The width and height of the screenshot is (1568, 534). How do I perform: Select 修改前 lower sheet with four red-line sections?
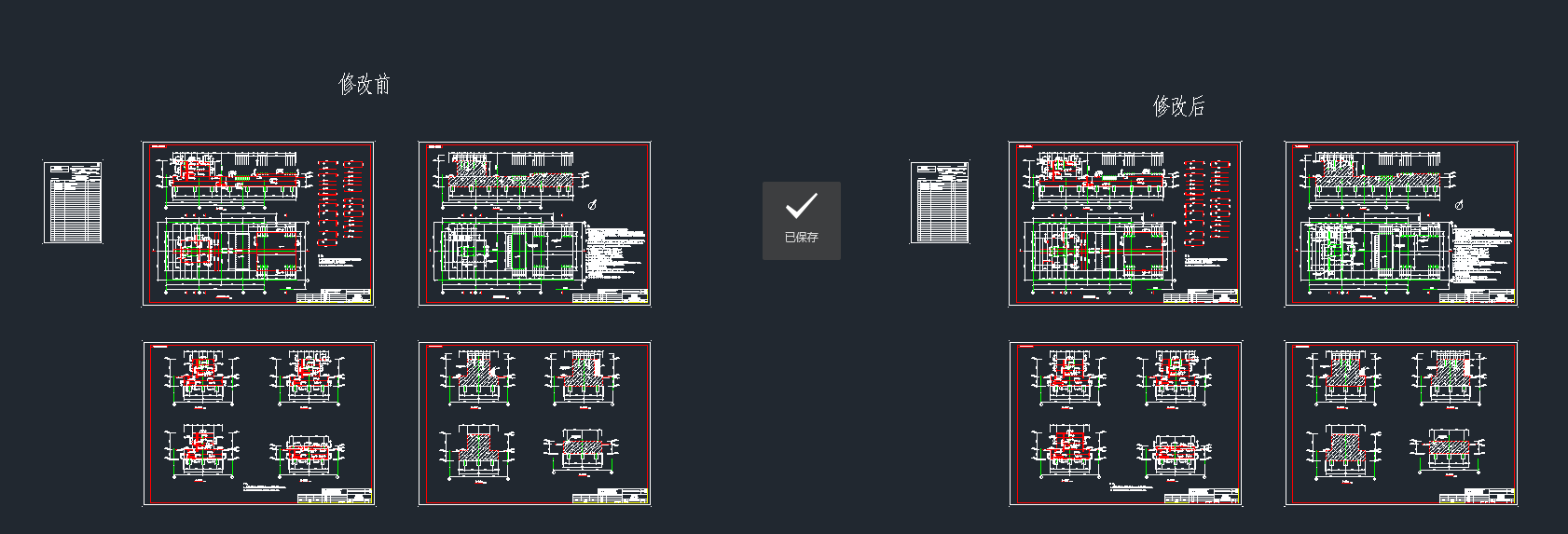pos(258,424)
